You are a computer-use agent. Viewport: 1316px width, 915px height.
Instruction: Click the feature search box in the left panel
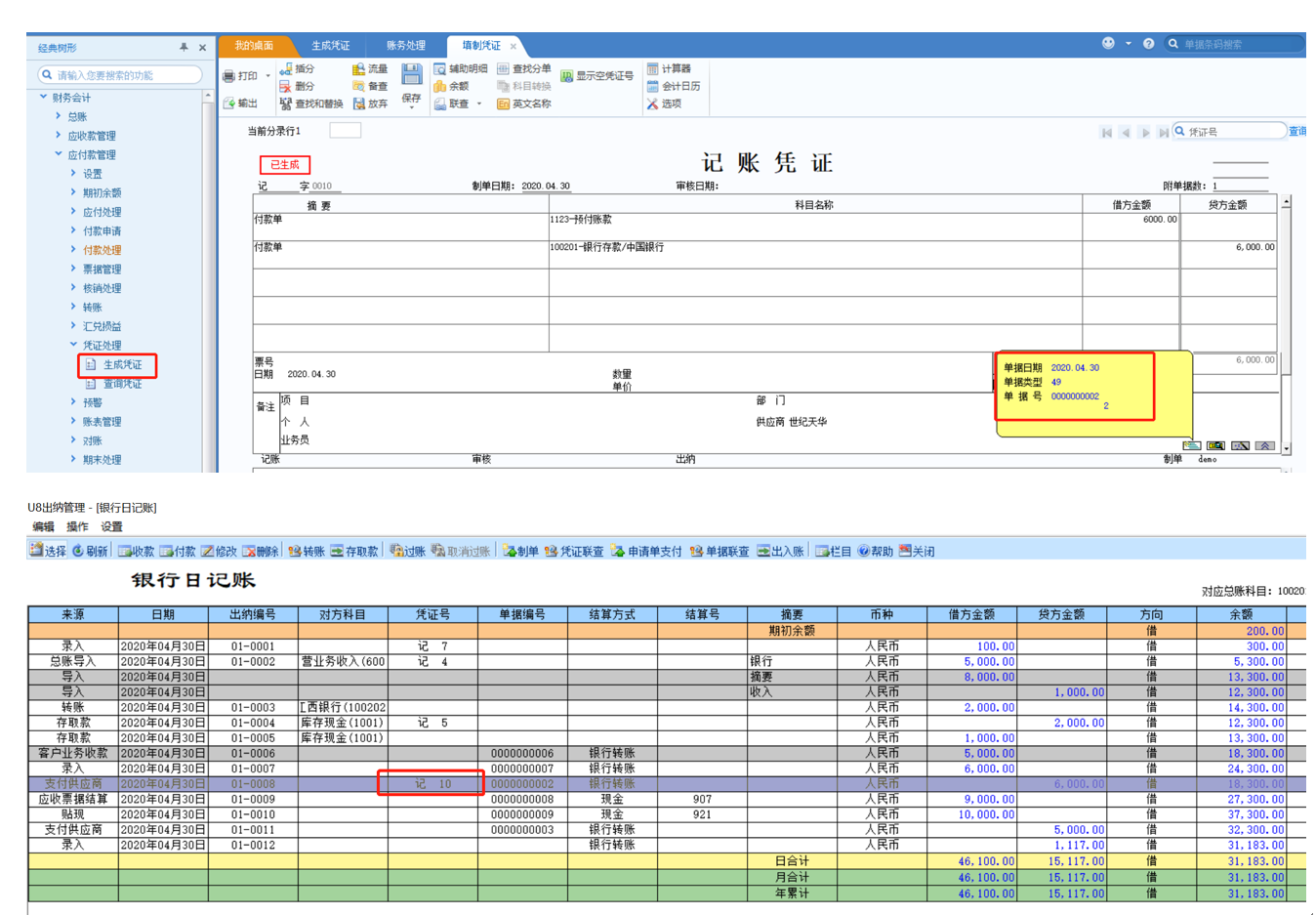[x=120, y=74]
